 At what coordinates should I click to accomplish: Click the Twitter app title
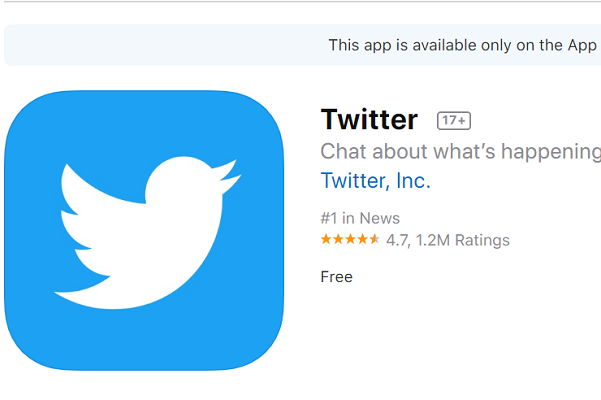pos(369,120)
